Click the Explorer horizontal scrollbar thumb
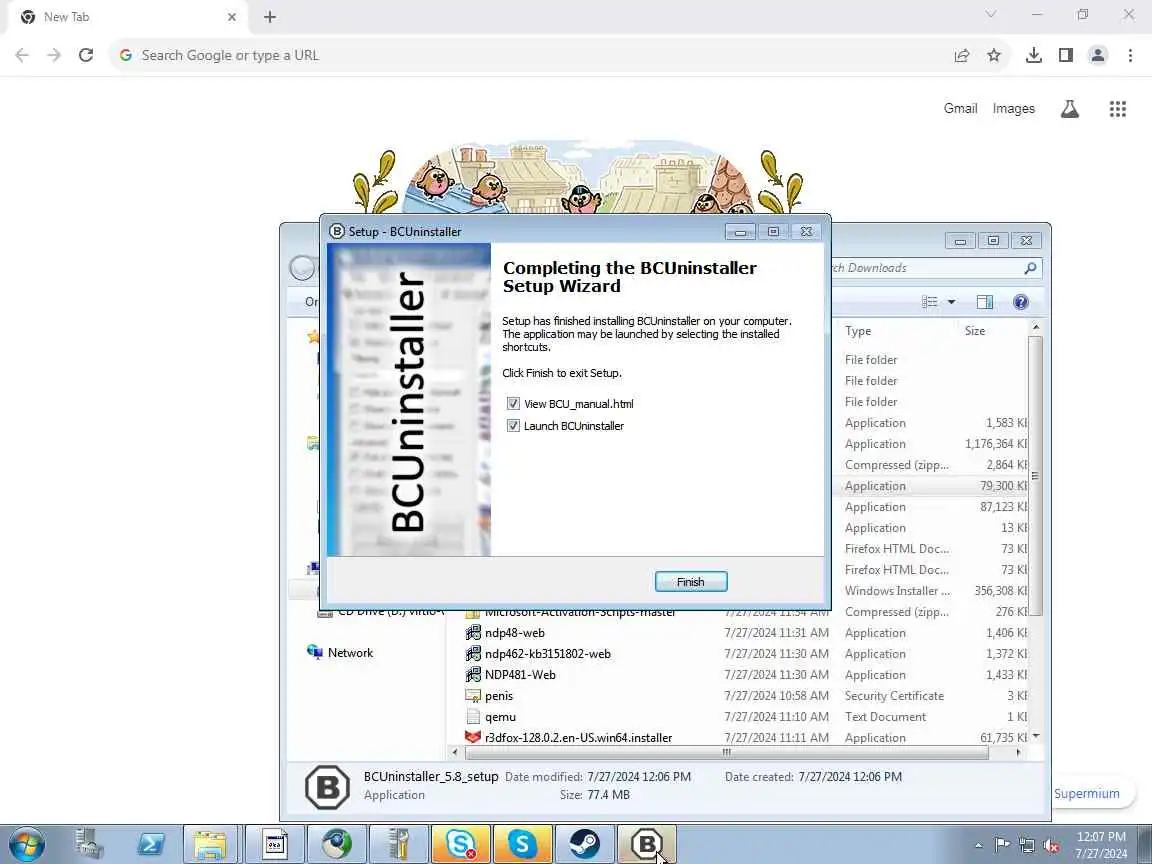 coord(727,752)
